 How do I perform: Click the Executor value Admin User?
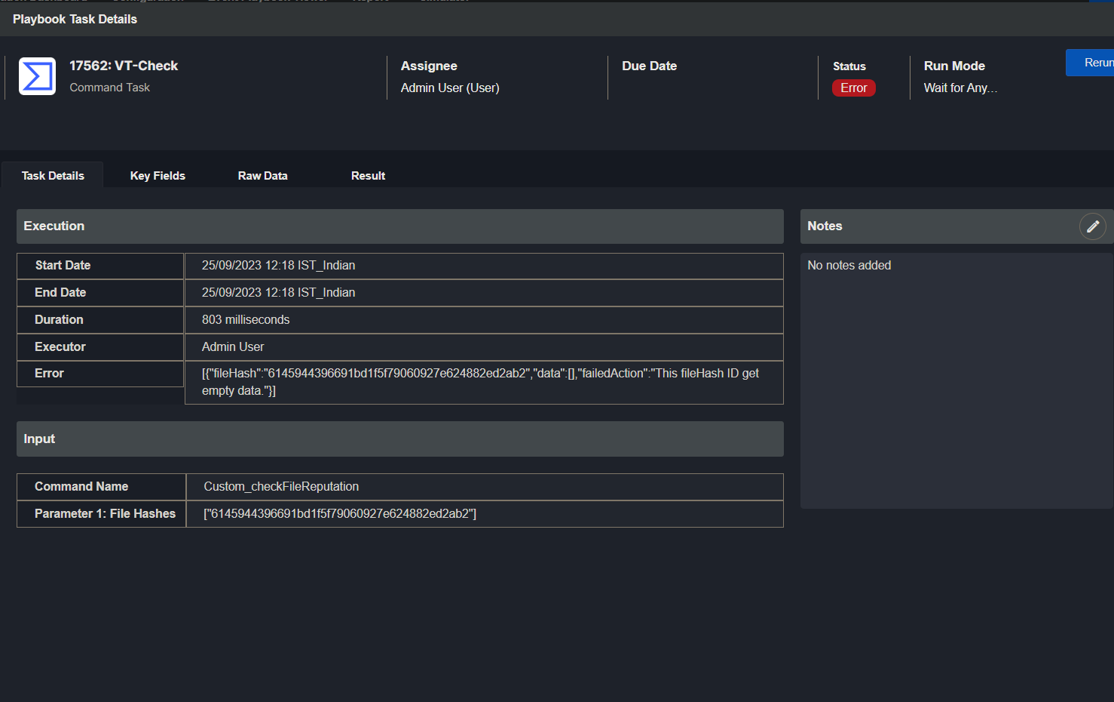pos(232,347)
